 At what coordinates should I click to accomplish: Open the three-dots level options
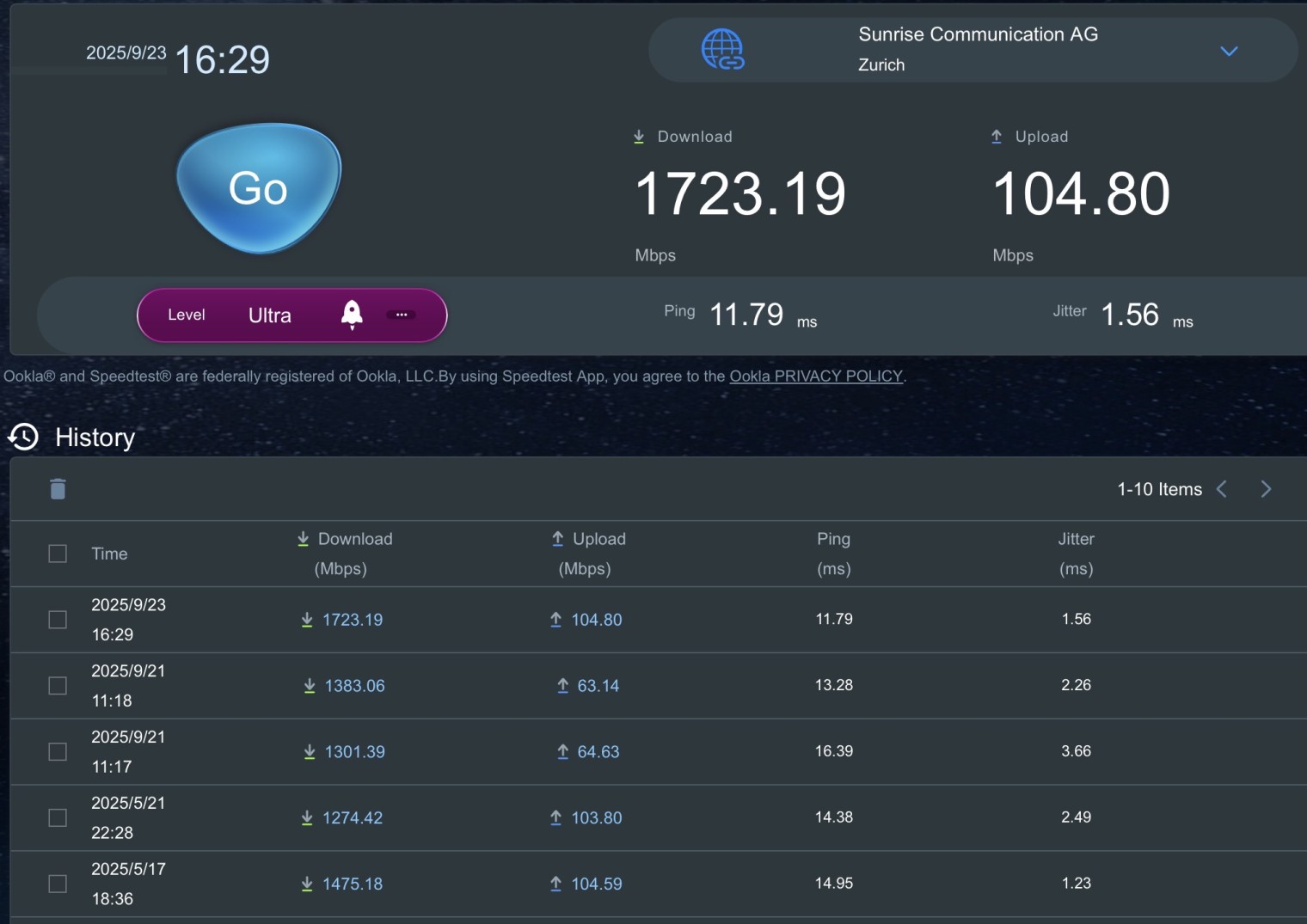point(401,315)
